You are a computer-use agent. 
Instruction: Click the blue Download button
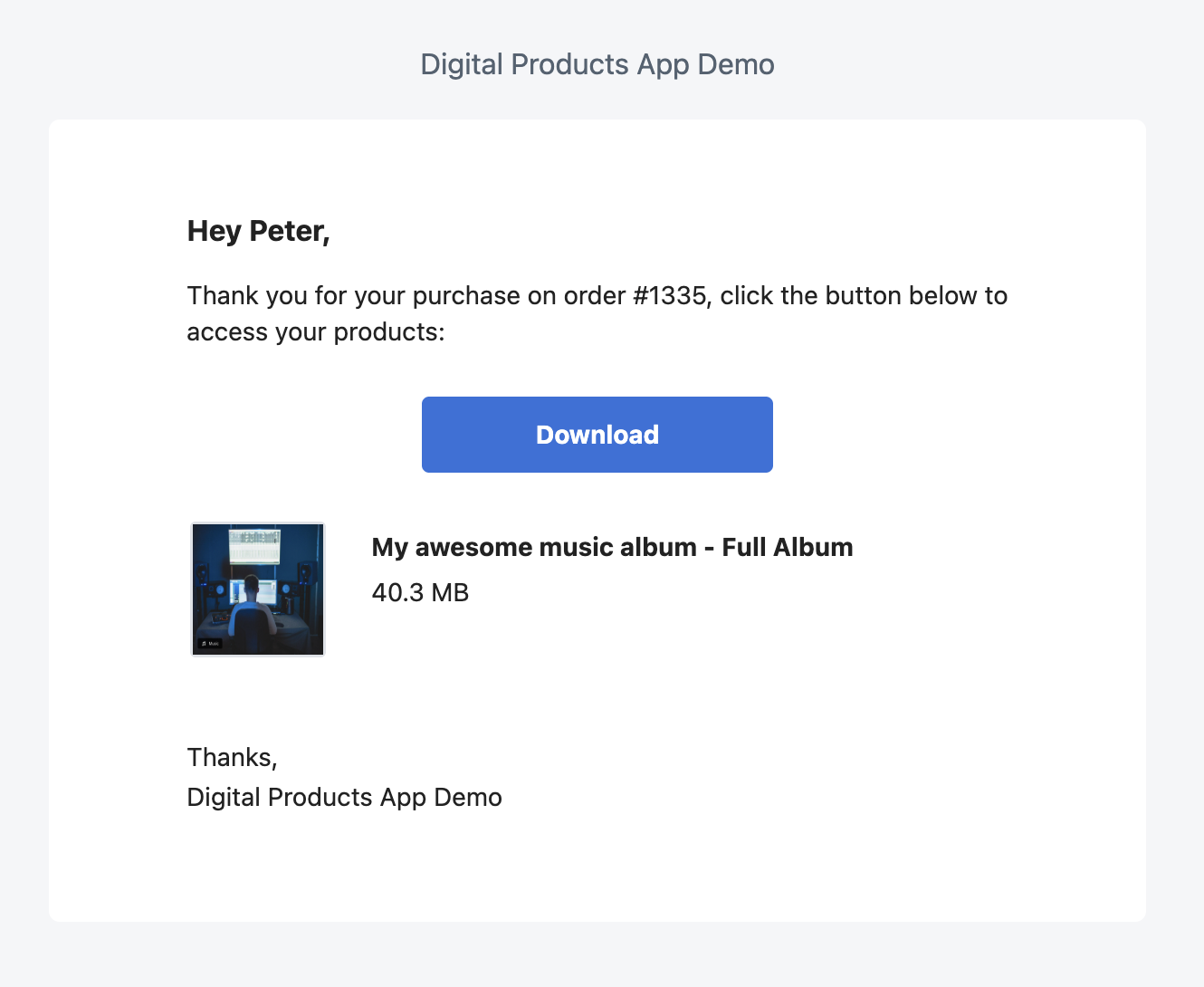point(597,435)
